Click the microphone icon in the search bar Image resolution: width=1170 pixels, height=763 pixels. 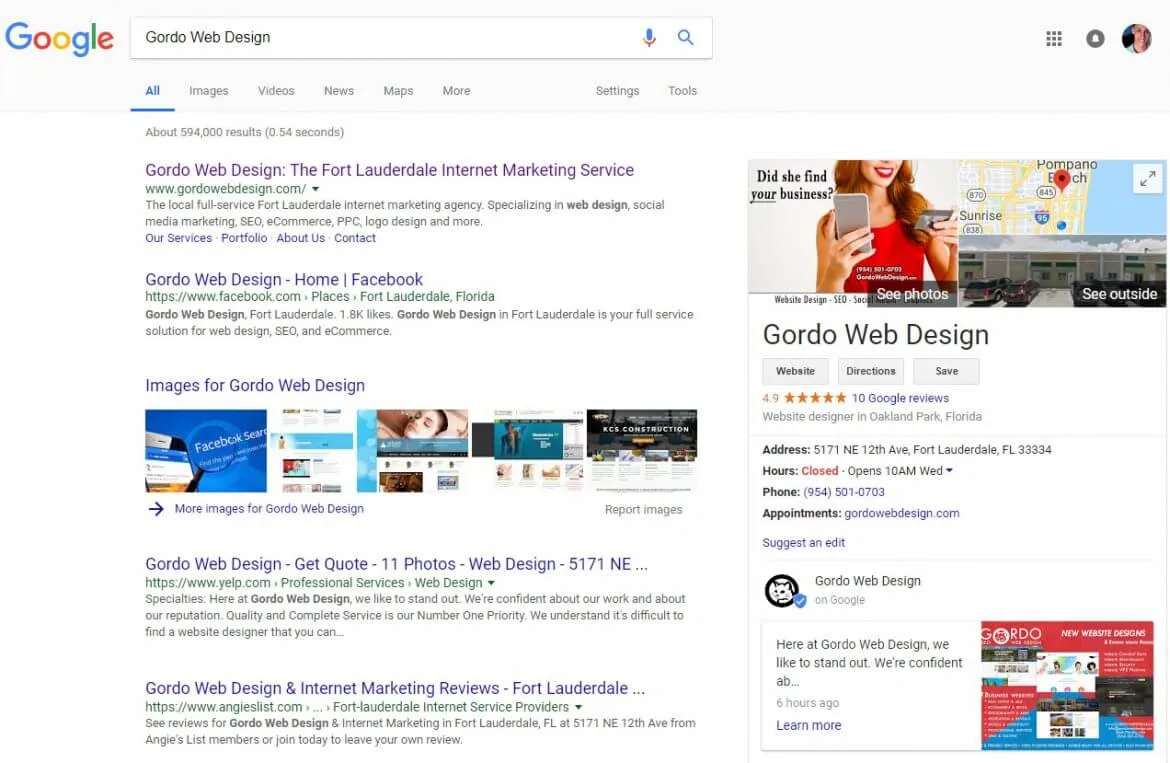pos(648,37)
